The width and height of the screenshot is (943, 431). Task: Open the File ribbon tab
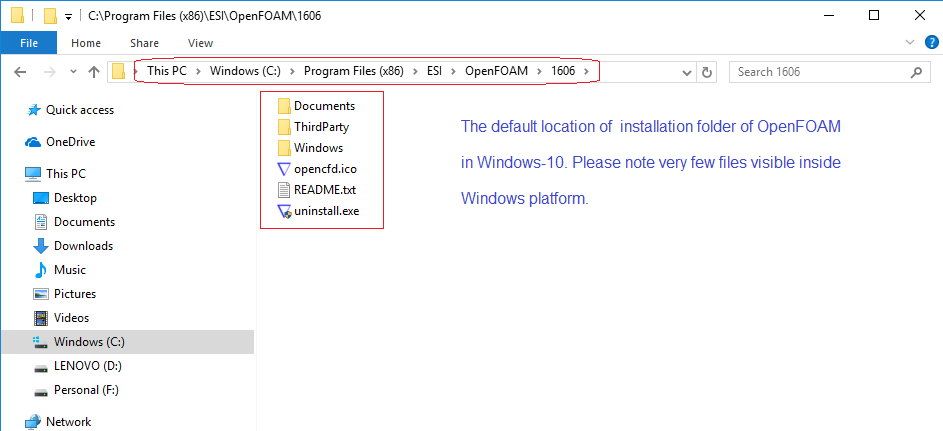point(29,43)
